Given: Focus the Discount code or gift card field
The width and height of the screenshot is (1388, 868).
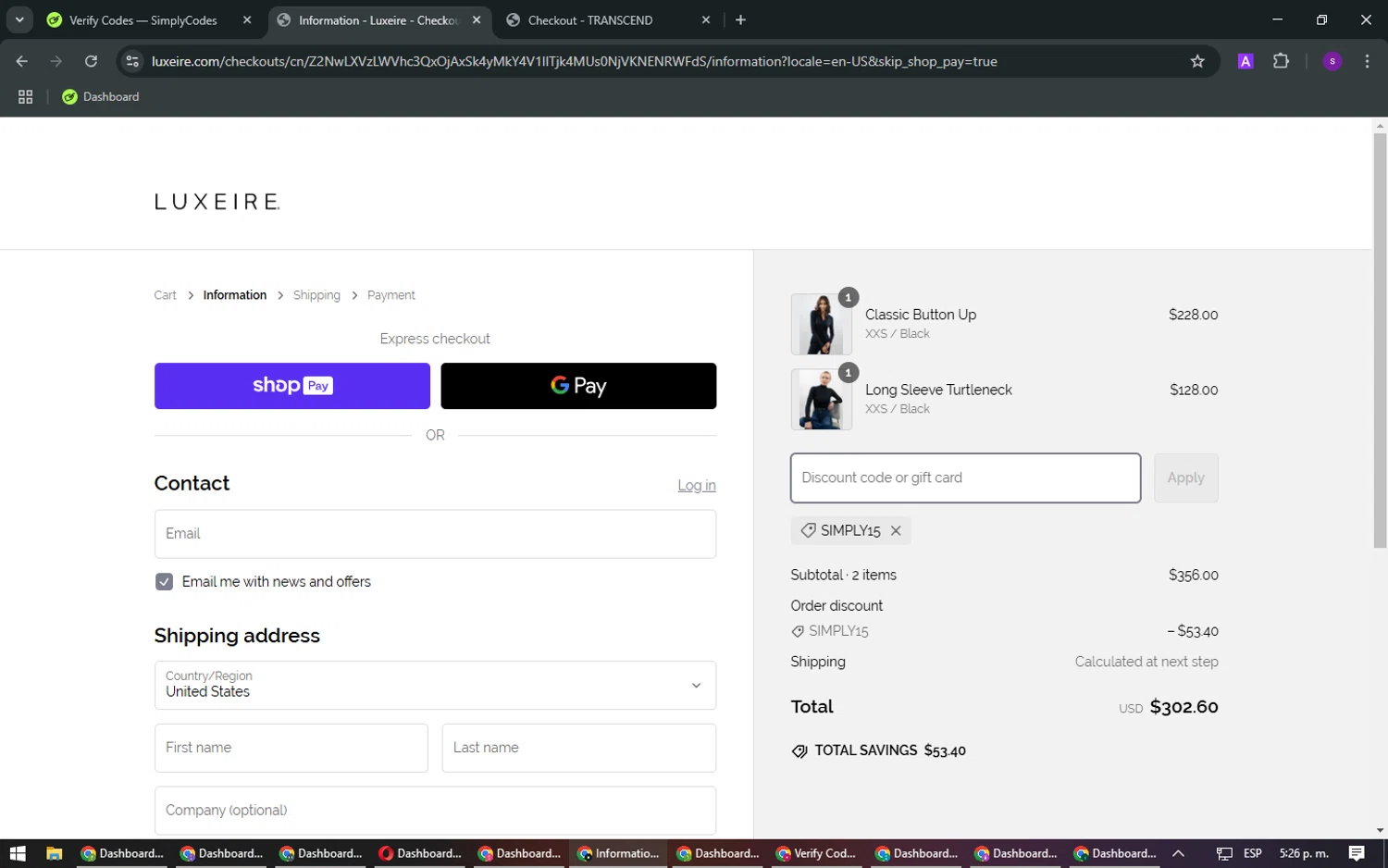Looking at the screenshot, I should coord(965,477).
